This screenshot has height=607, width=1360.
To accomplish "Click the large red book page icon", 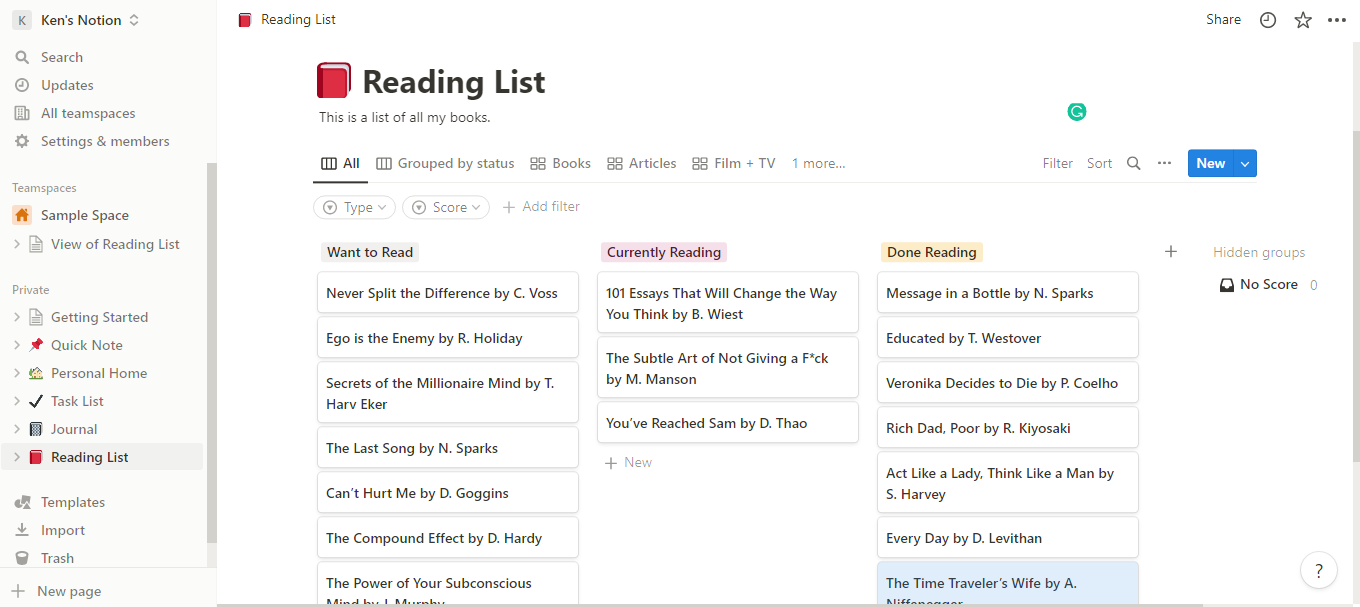I will tap(334, 81).
